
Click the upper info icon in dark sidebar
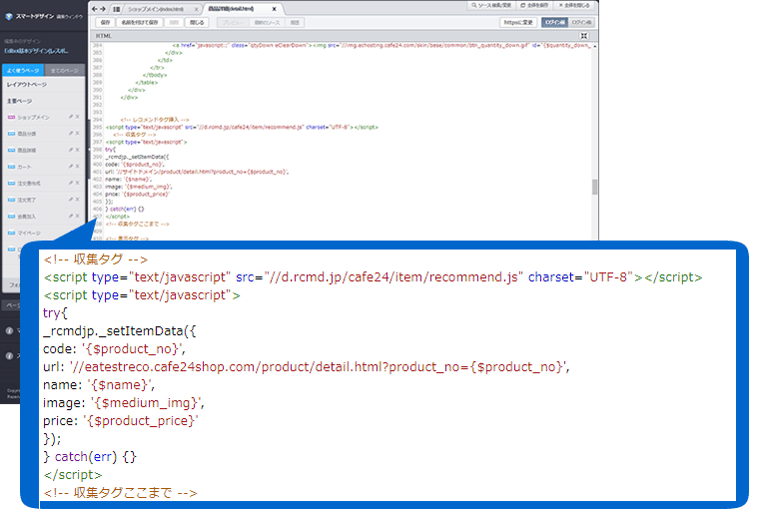tap(9, 331)
